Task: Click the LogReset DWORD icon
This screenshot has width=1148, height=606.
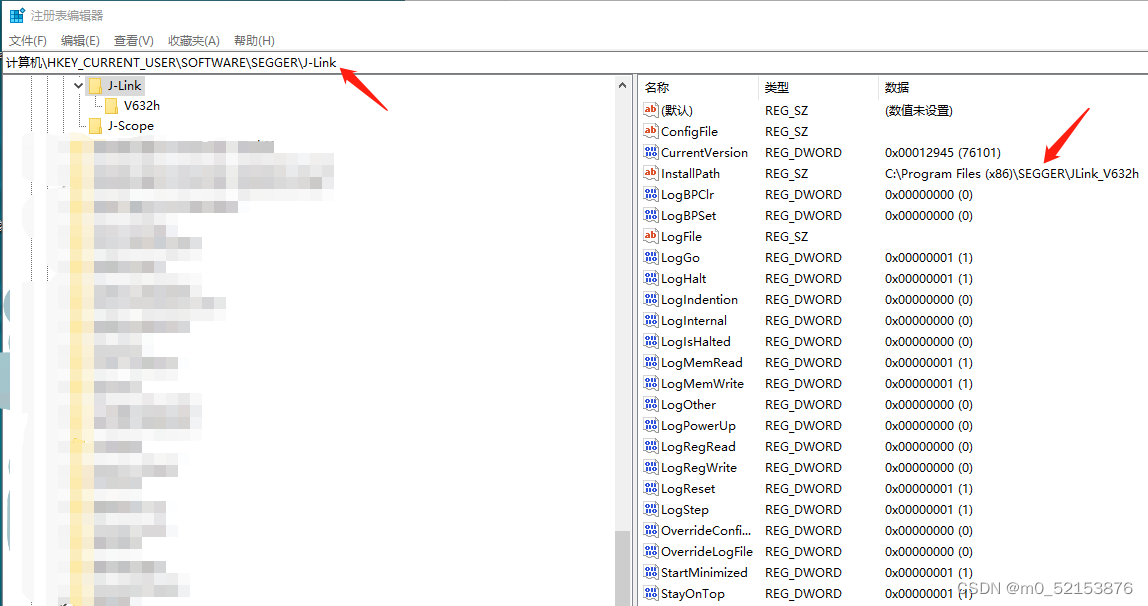Action: coord(651,488)
